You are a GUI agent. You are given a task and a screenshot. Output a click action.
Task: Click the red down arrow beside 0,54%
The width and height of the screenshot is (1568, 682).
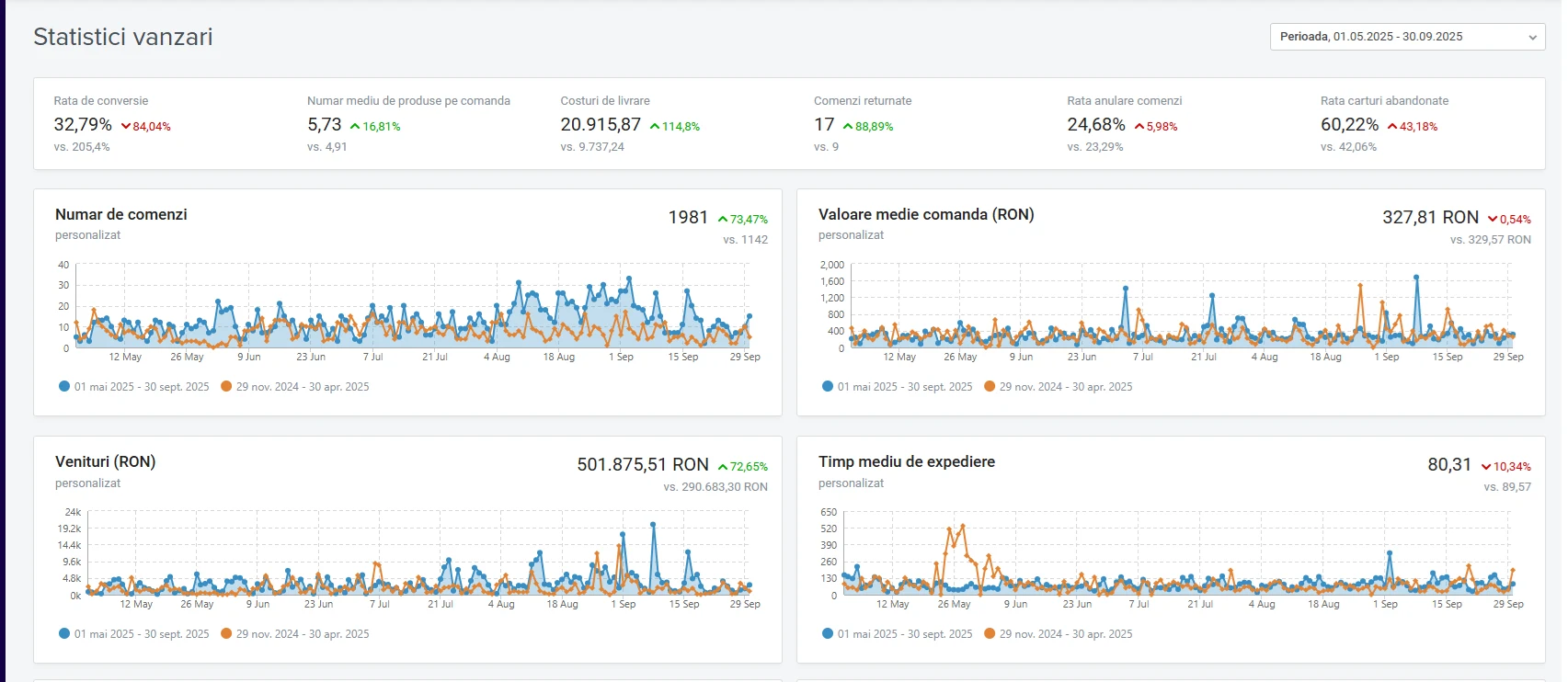coord(1493,220)
